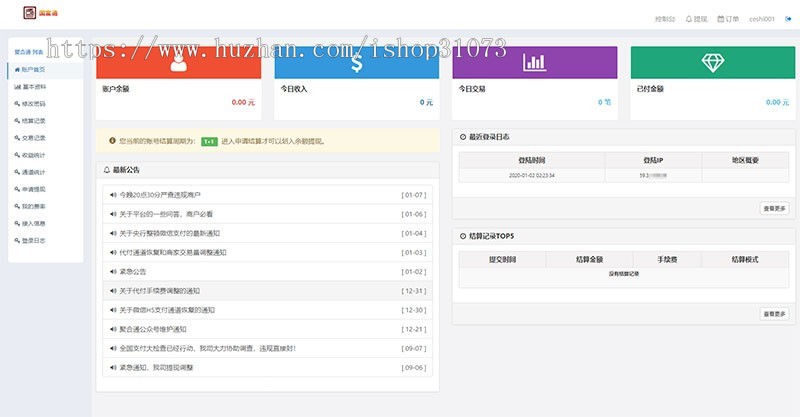Click 查看更多 under 结算记录TOP5

click(774, 313)
